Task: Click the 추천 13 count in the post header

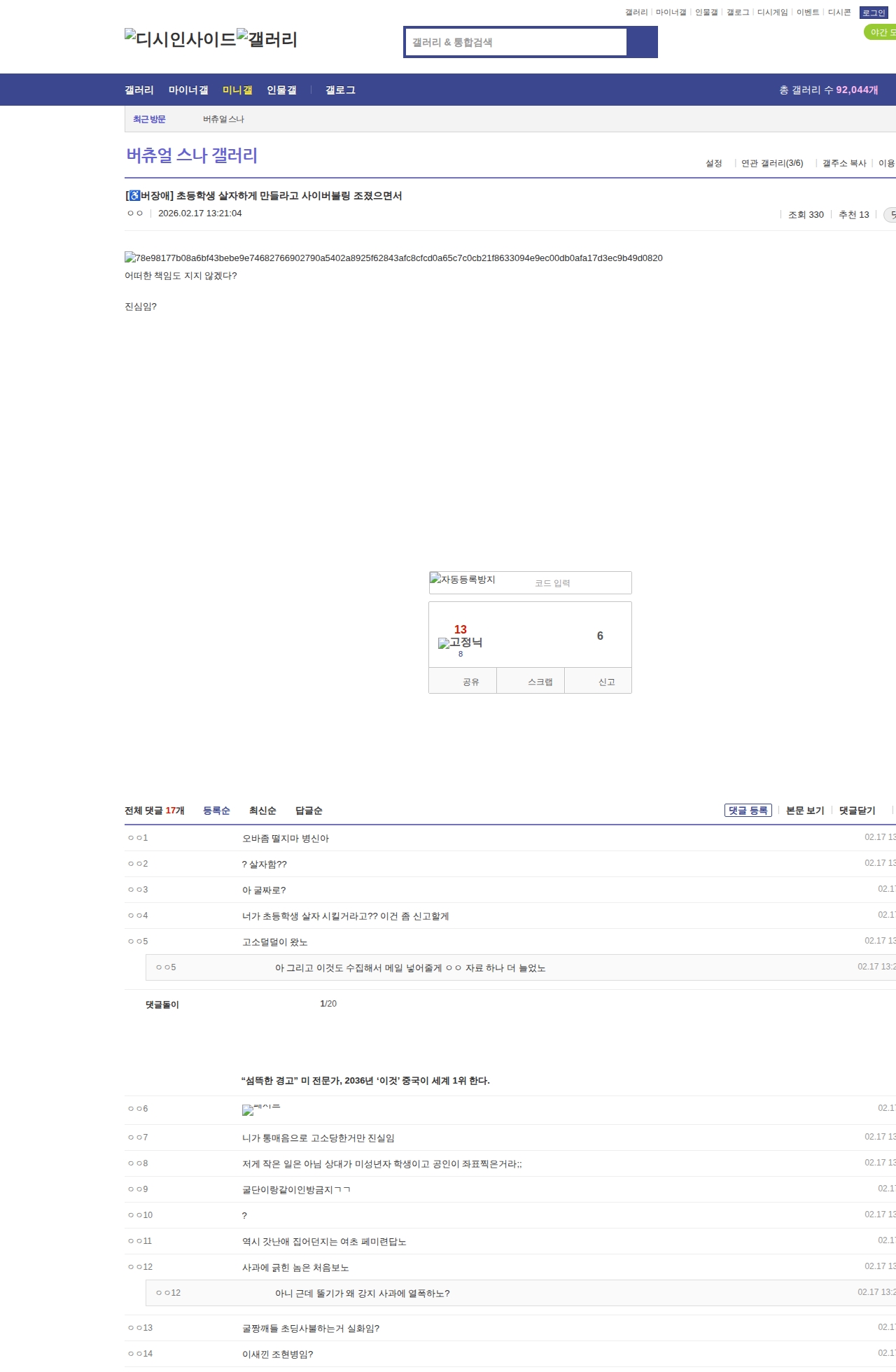Action: click(x=854, y=215)
